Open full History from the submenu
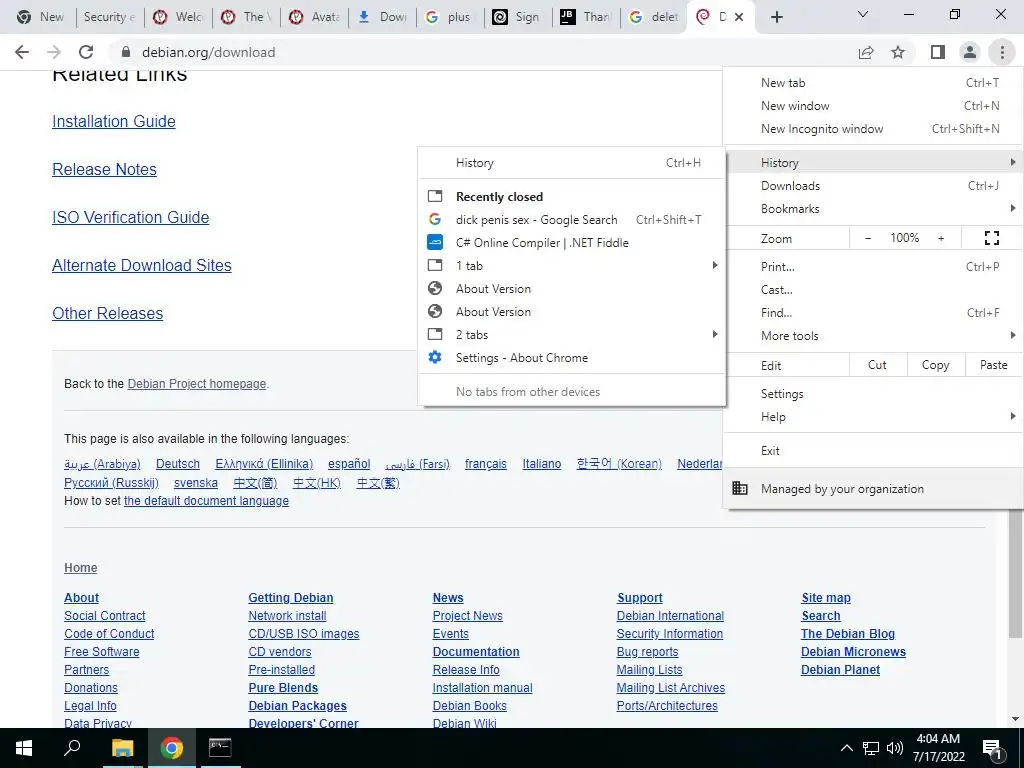Viewport: 1024px width, 768px height. (572, 163)
